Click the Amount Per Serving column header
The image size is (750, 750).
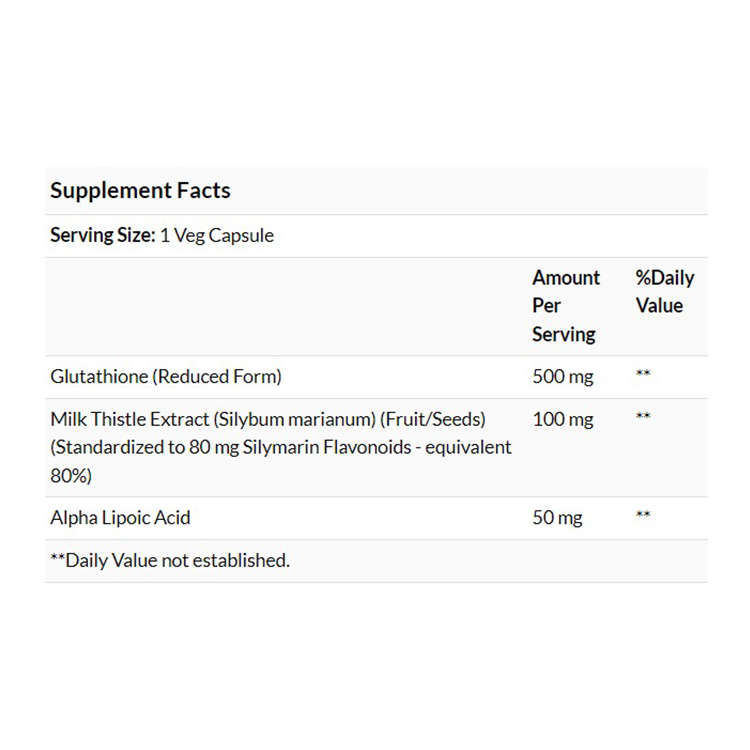coord(566,305)
